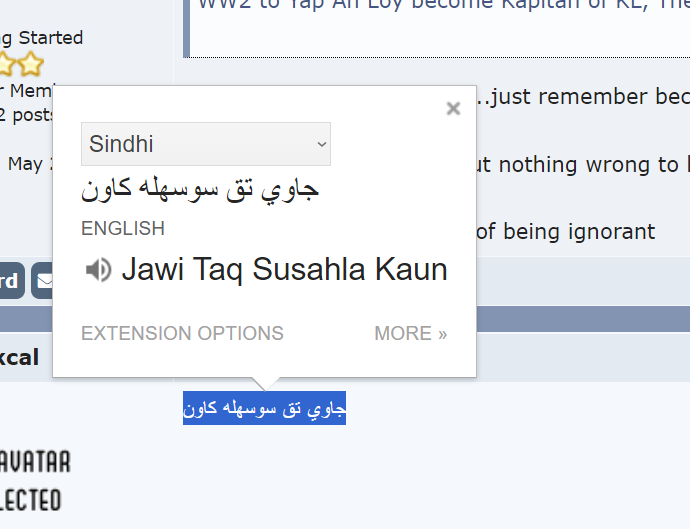Screen dimensions: 690x529
Task: Play audio of the English translation
Action: 98,270
